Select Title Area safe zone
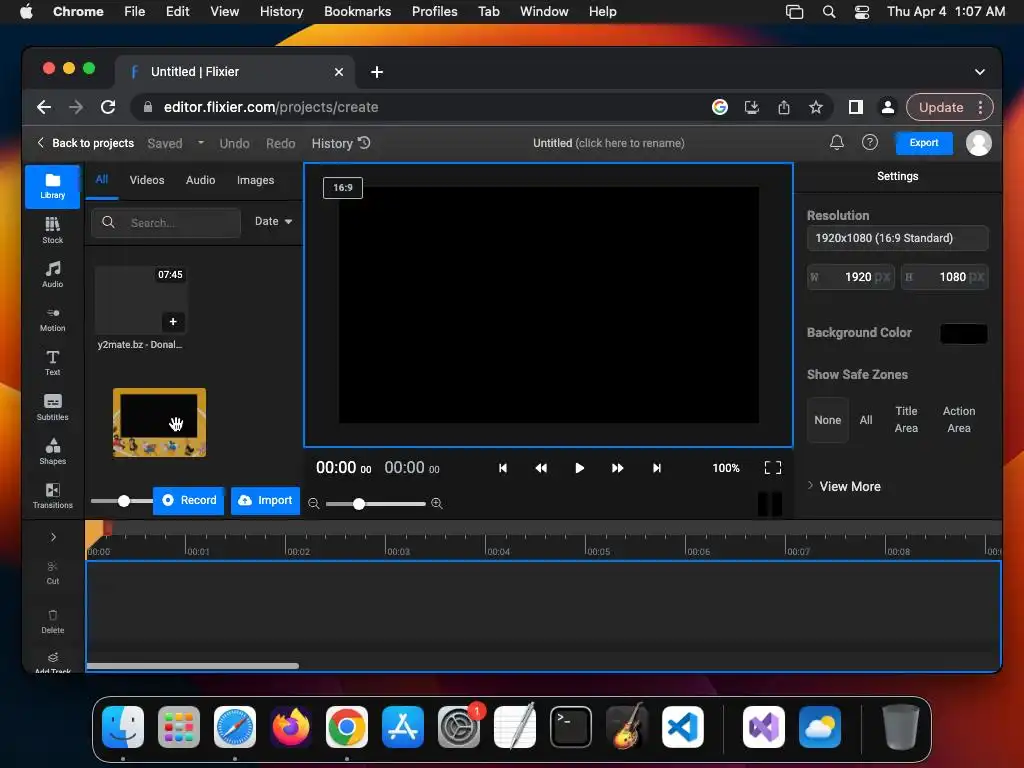 pyautogui.click(x=906, y=419)
